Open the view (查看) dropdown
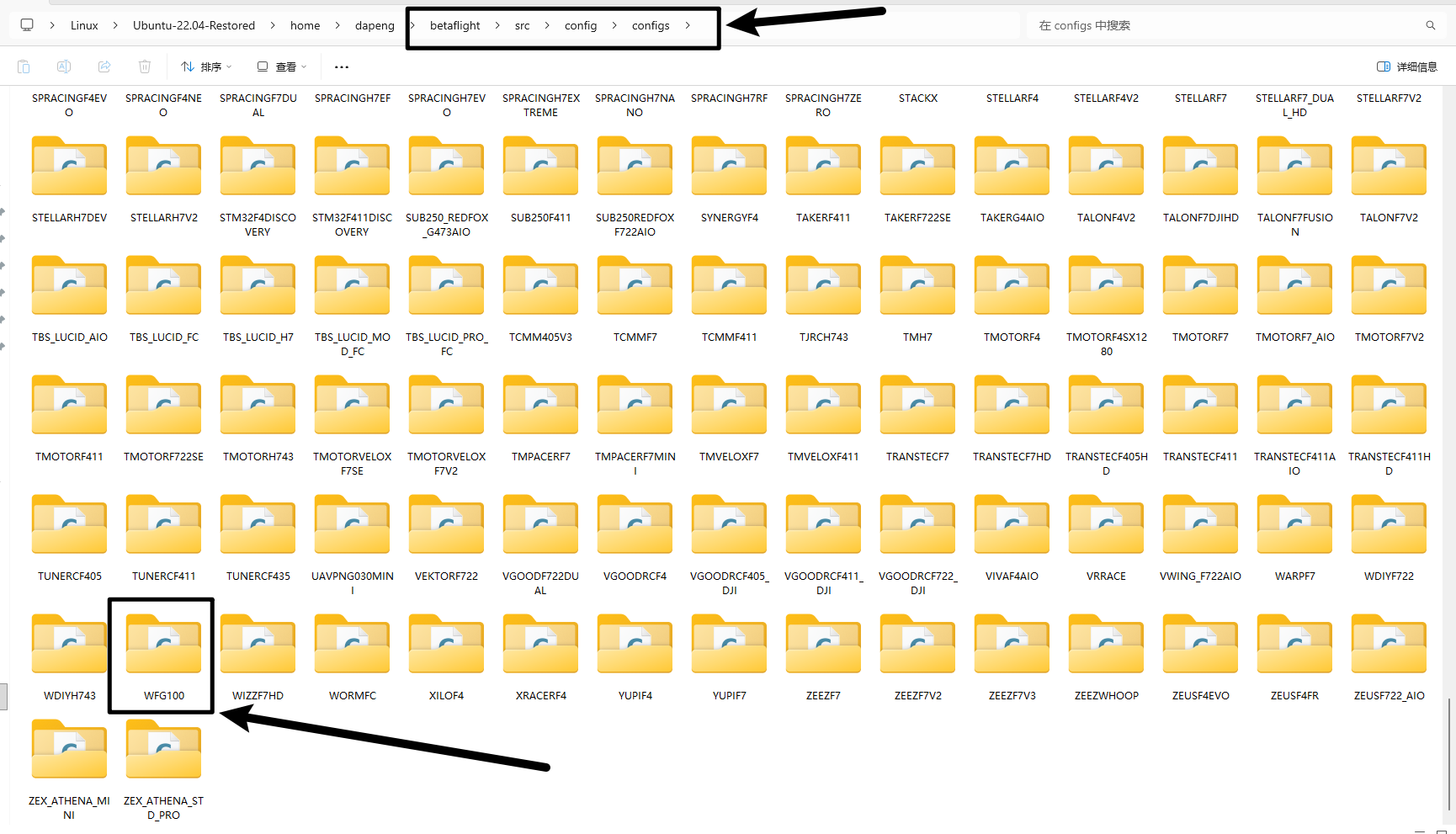The width and height of the screenshot is (1456, 834). click(282, 66)
